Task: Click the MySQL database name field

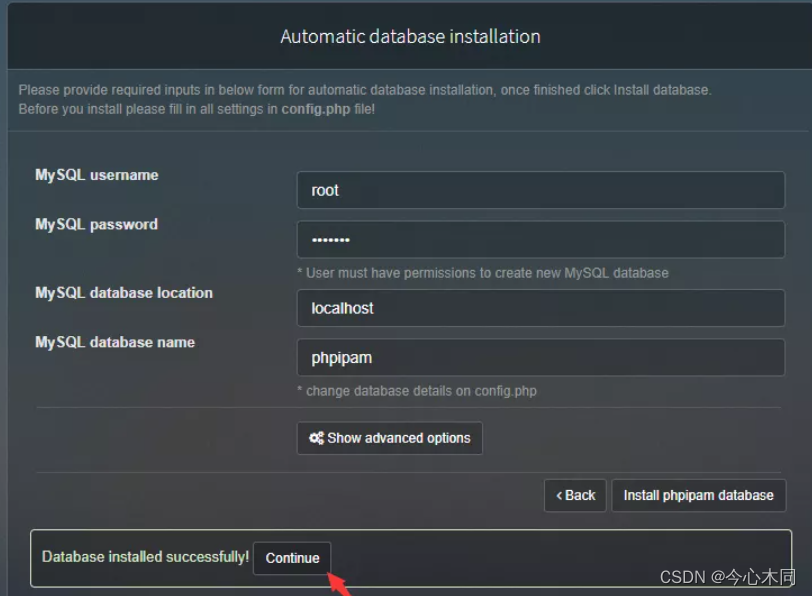Action: coord(540,357)
